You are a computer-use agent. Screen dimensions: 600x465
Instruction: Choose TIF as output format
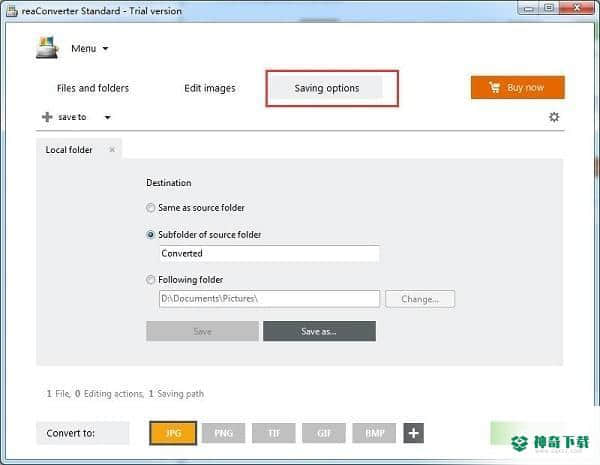click(274, 433)
